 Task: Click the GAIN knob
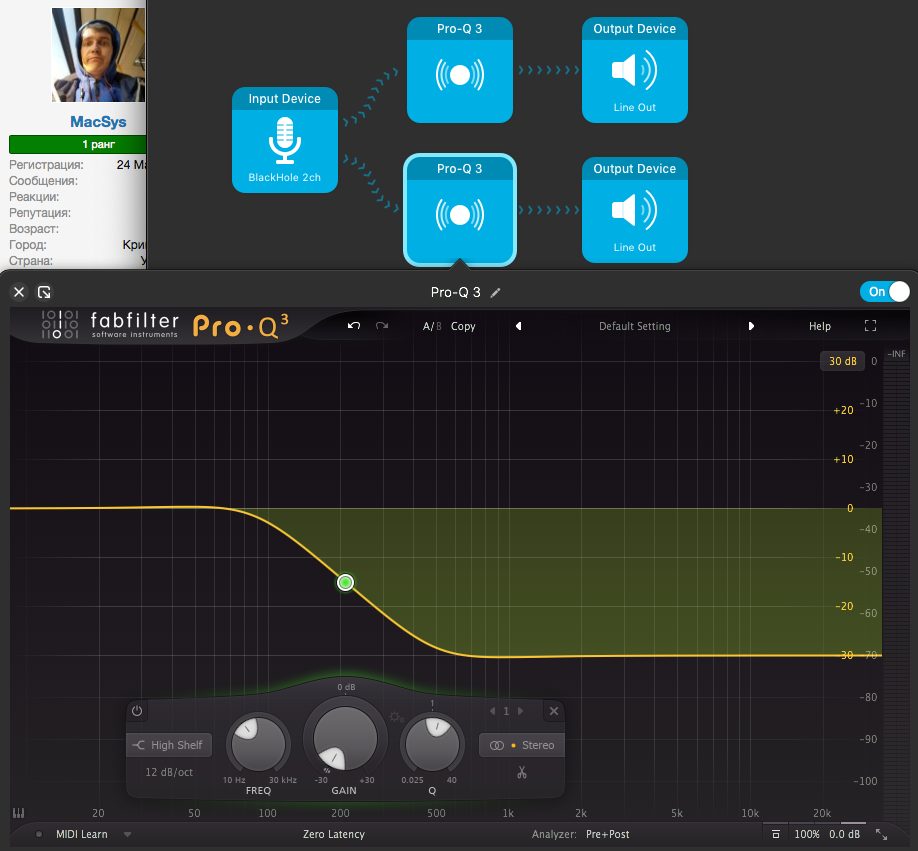click(345, 738)
